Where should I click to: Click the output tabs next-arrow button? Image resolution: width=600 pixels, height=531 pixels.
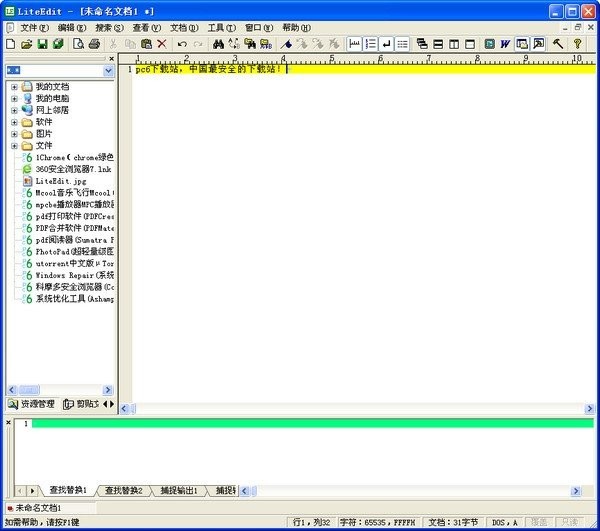click(33, 491)
